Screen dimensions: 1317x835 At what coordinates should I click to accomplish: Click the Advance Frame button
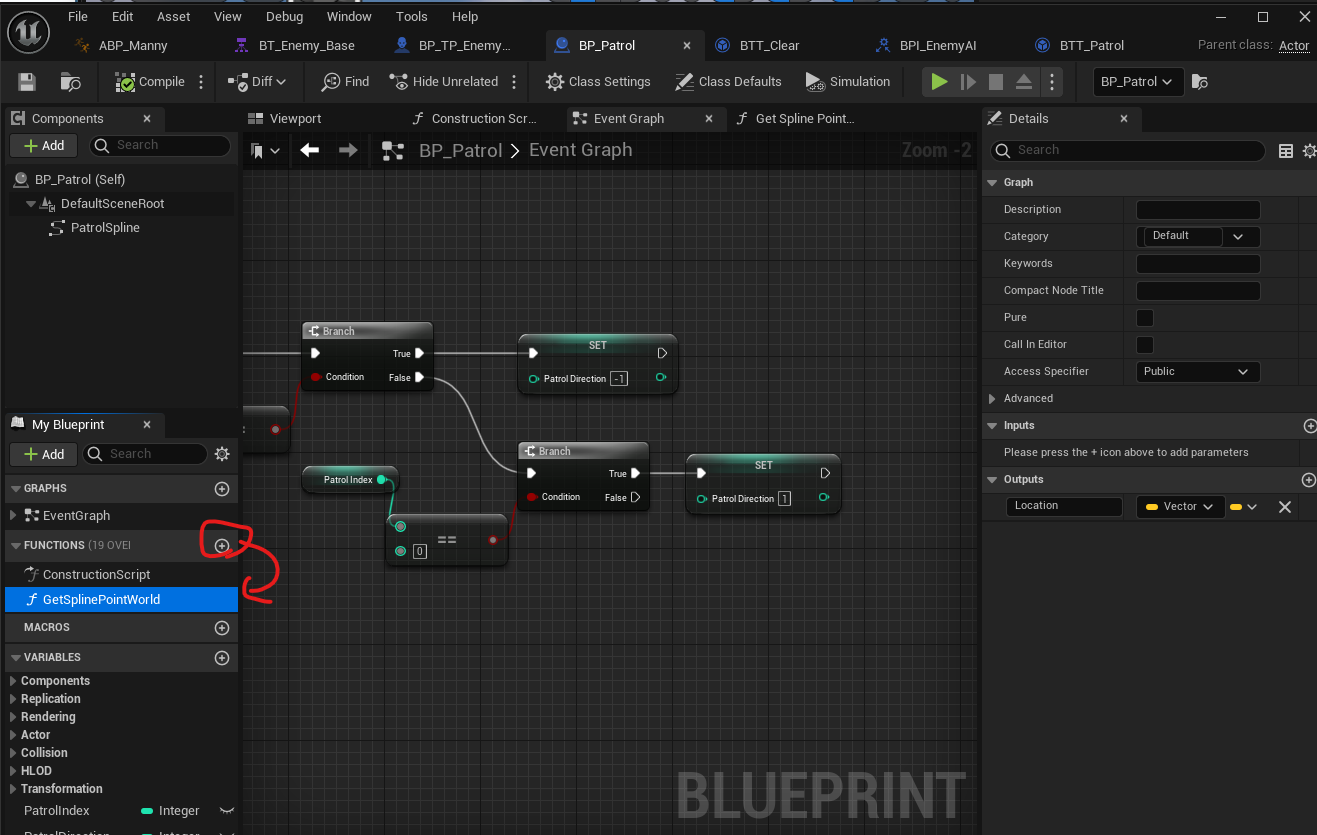pyautogui.click(x=968, y=82)
